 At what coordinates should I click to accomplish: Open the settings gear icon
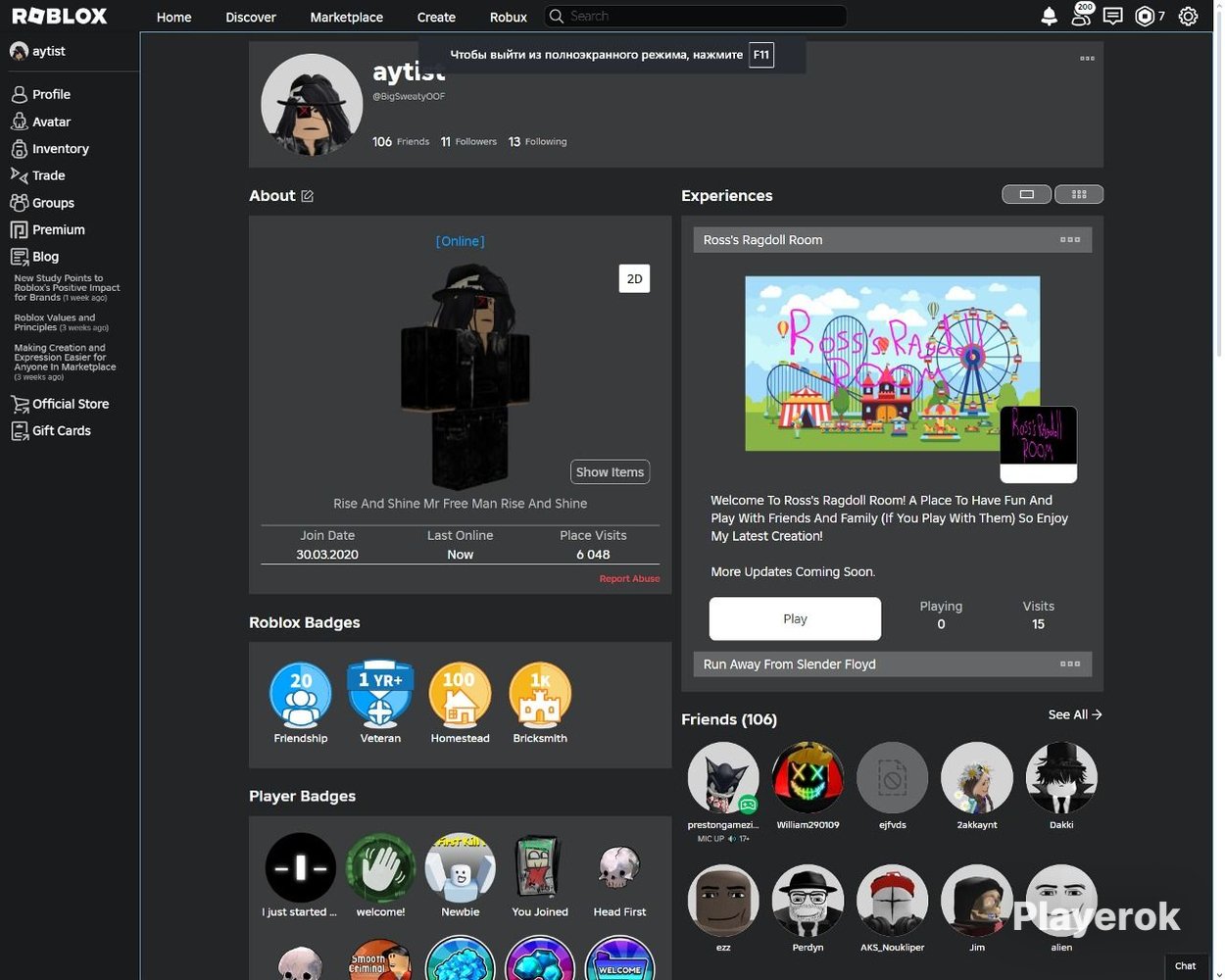click(x=1188, y=17)
